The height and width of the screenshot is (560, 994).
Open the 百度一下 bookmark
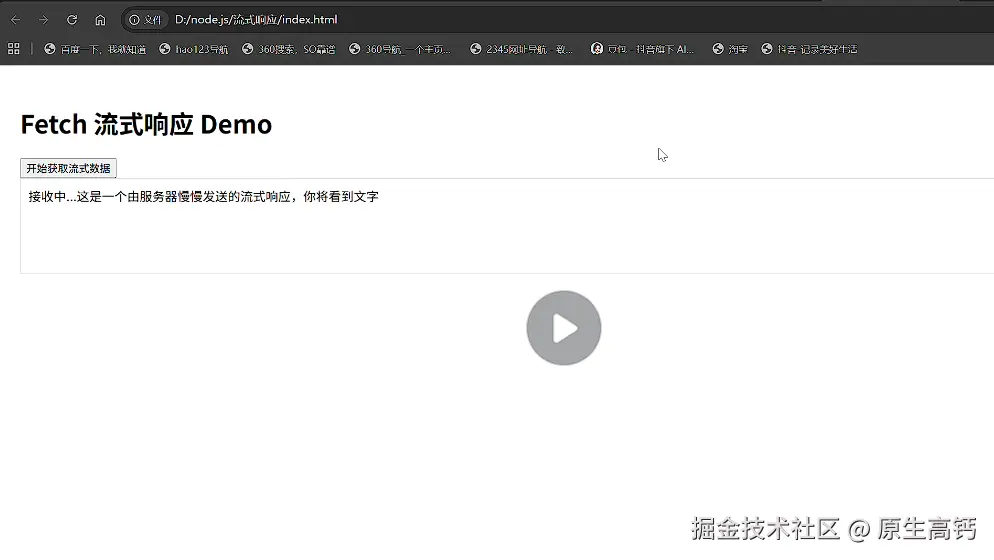pyautogui.click(x=95, y=49)
